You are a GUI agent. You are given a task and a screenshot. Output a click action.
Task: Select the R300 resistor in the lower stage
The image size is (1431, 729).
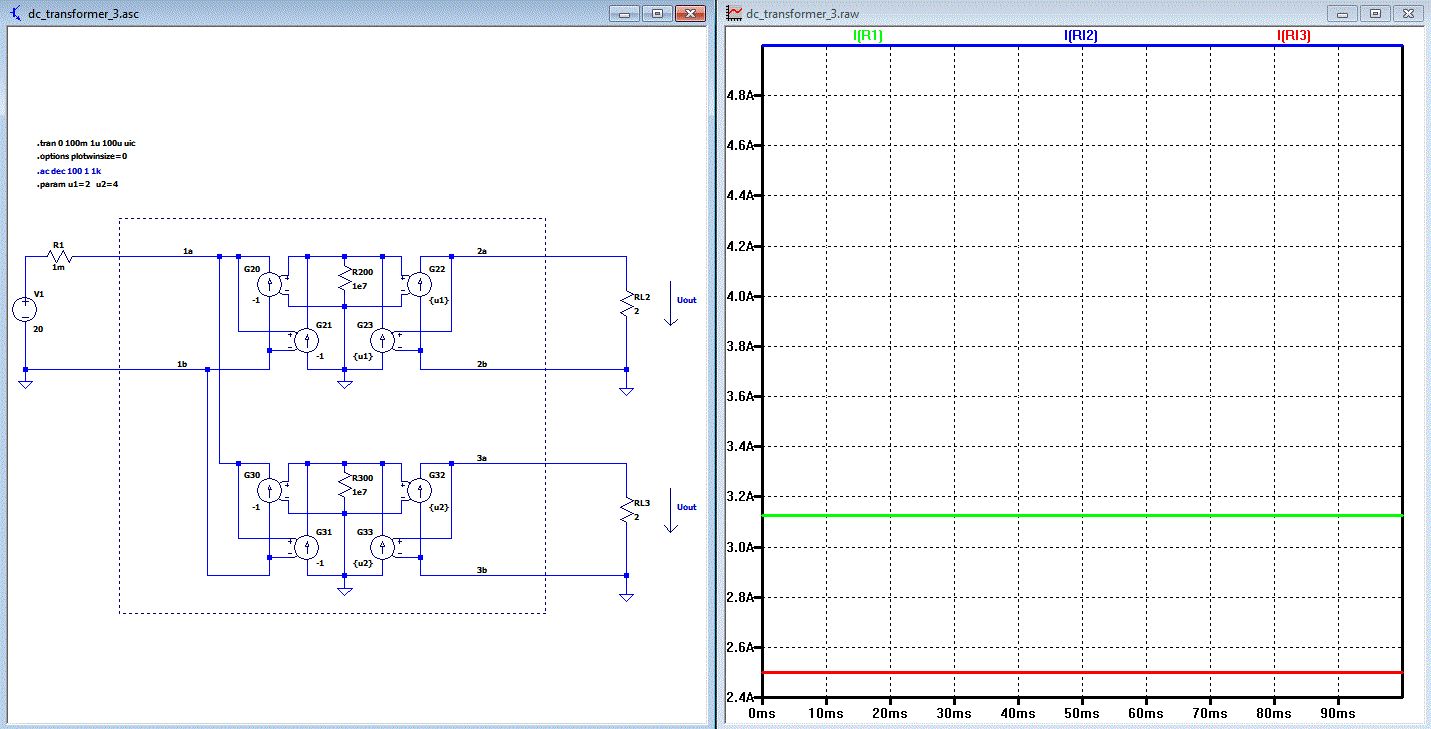pos(343,486)
